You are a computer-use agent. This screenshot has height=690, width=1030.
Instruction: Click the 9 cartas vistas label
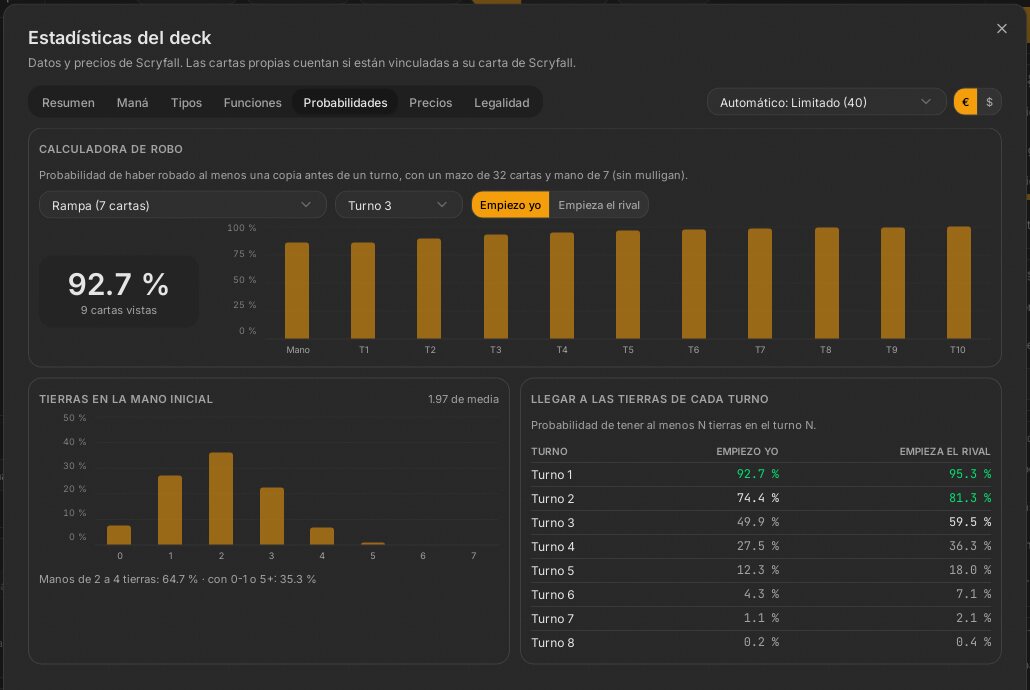pos(118,310)
